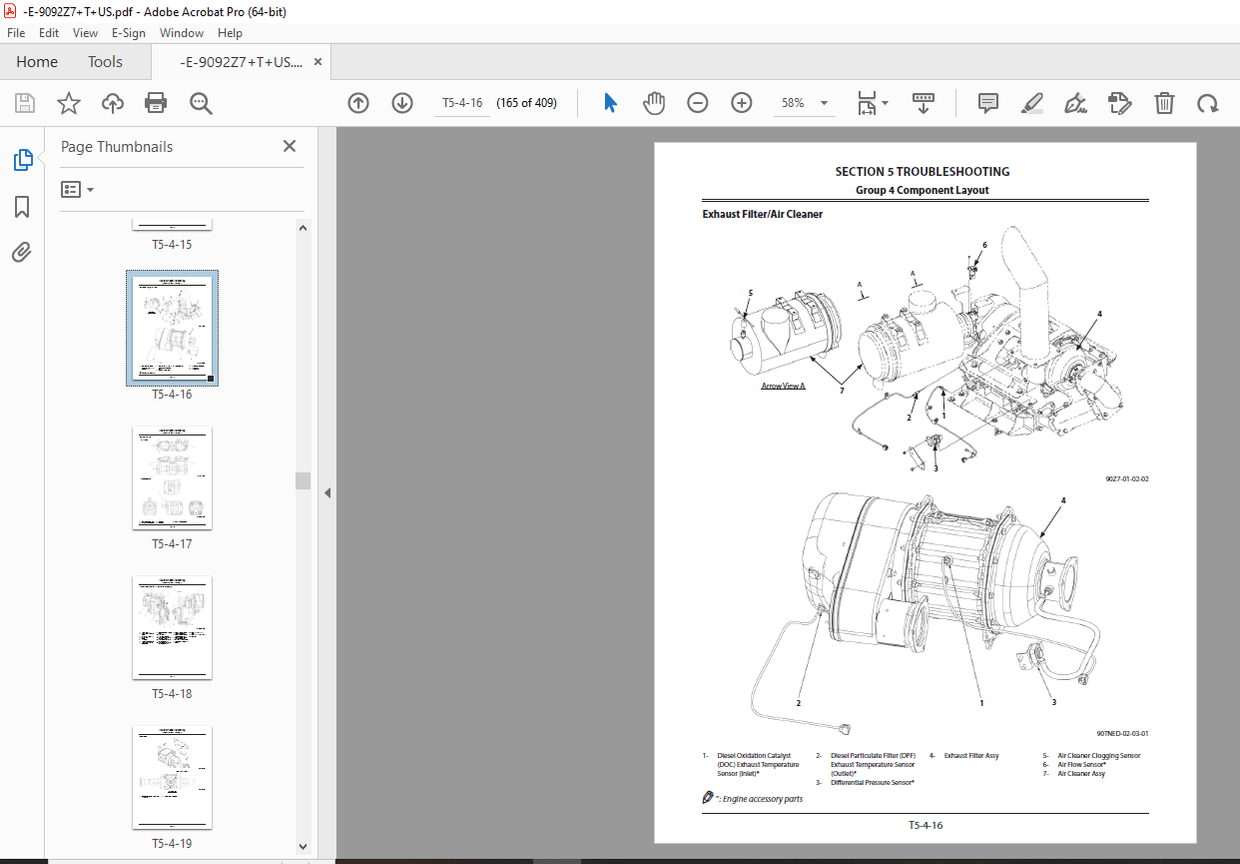Close the Page Thumbnails panel
Image resolution: width=1240 pixels, height=864 pixels.
pyautogui.click(x=289, y=146)
